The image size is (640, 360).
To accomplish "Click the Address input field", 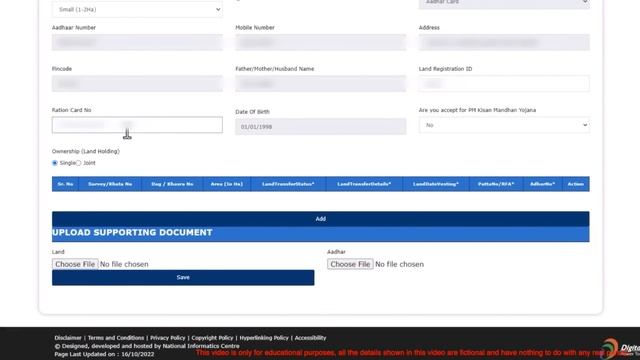I will coord(504,42).
